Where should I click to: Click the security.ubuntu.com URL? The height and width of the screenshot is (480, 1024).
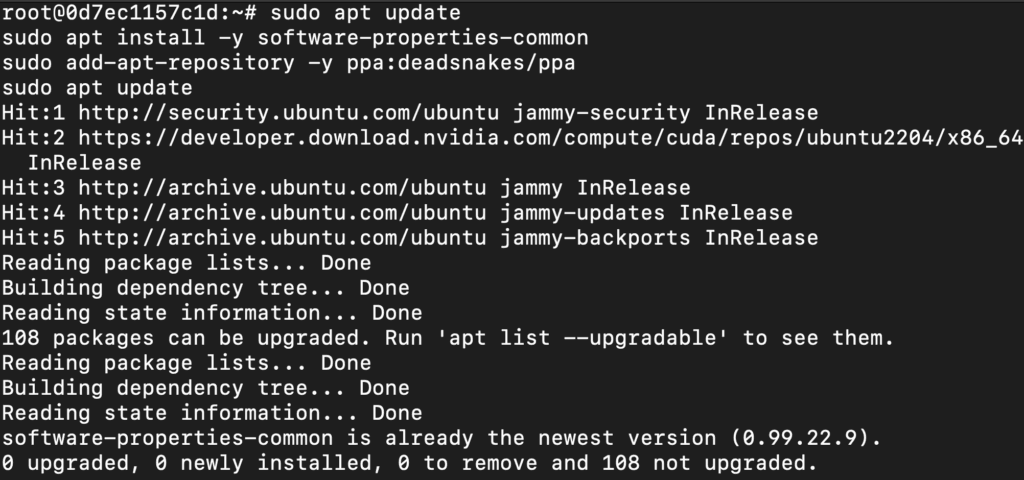(x=289, y=113)
